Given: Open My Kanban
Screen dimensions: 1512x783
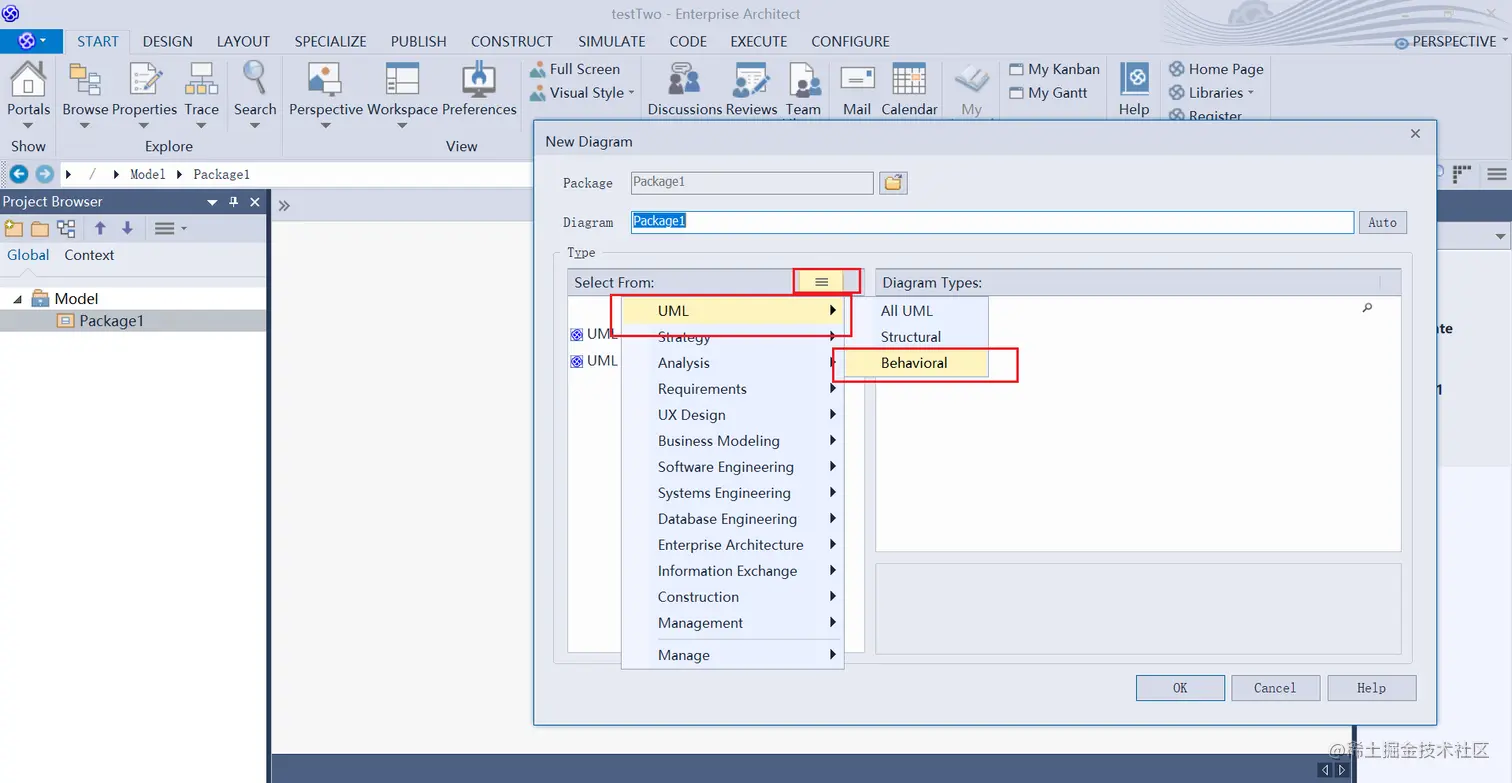Looking at the screenshot, I should pos(1054,69).
